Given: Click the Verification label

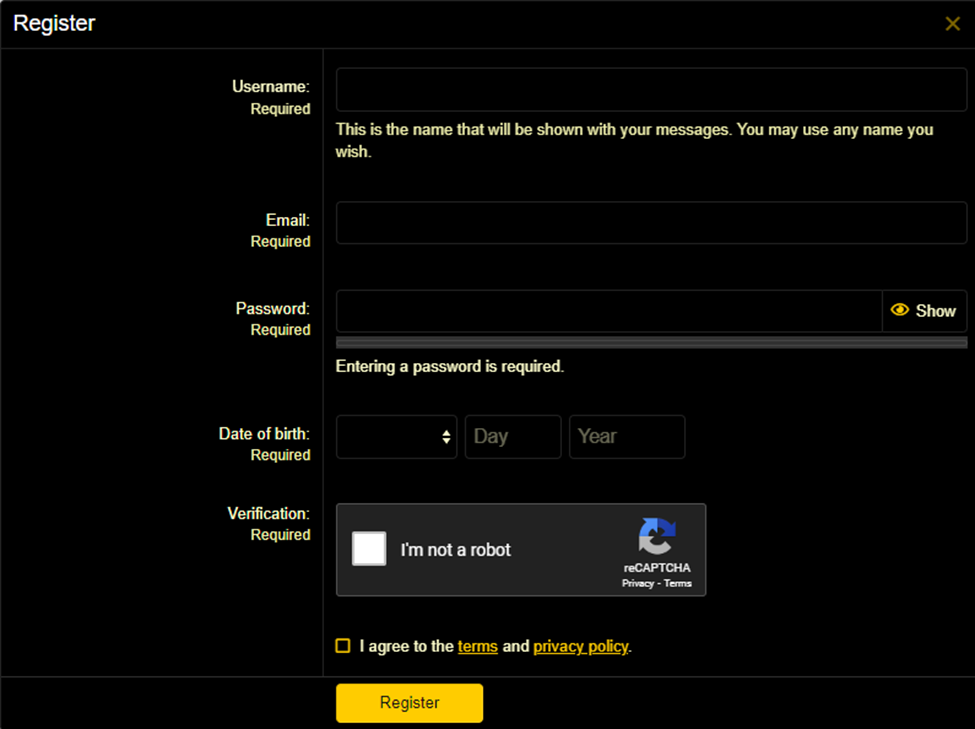Looking at the screenshot, I should pos(268,513).
